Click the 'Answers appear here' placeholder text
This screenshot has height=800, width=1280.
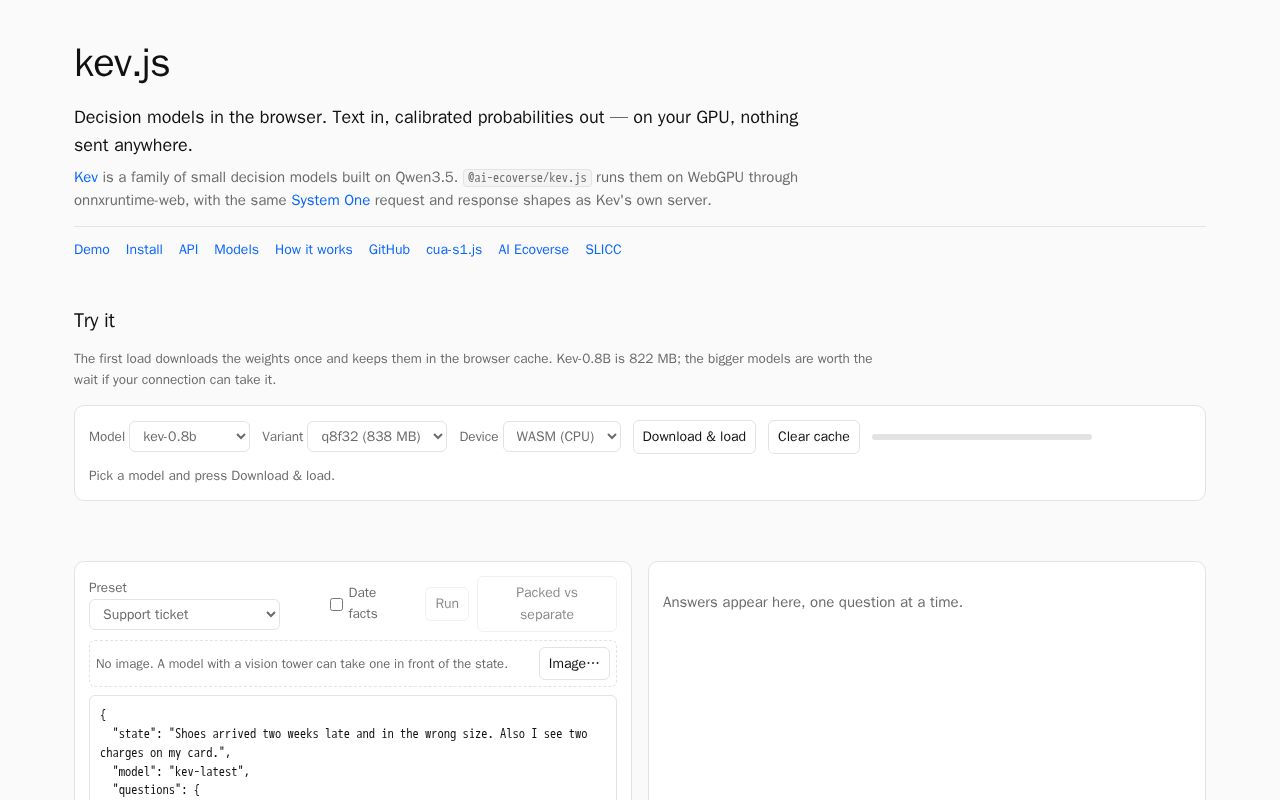click(x=813, y=602)
